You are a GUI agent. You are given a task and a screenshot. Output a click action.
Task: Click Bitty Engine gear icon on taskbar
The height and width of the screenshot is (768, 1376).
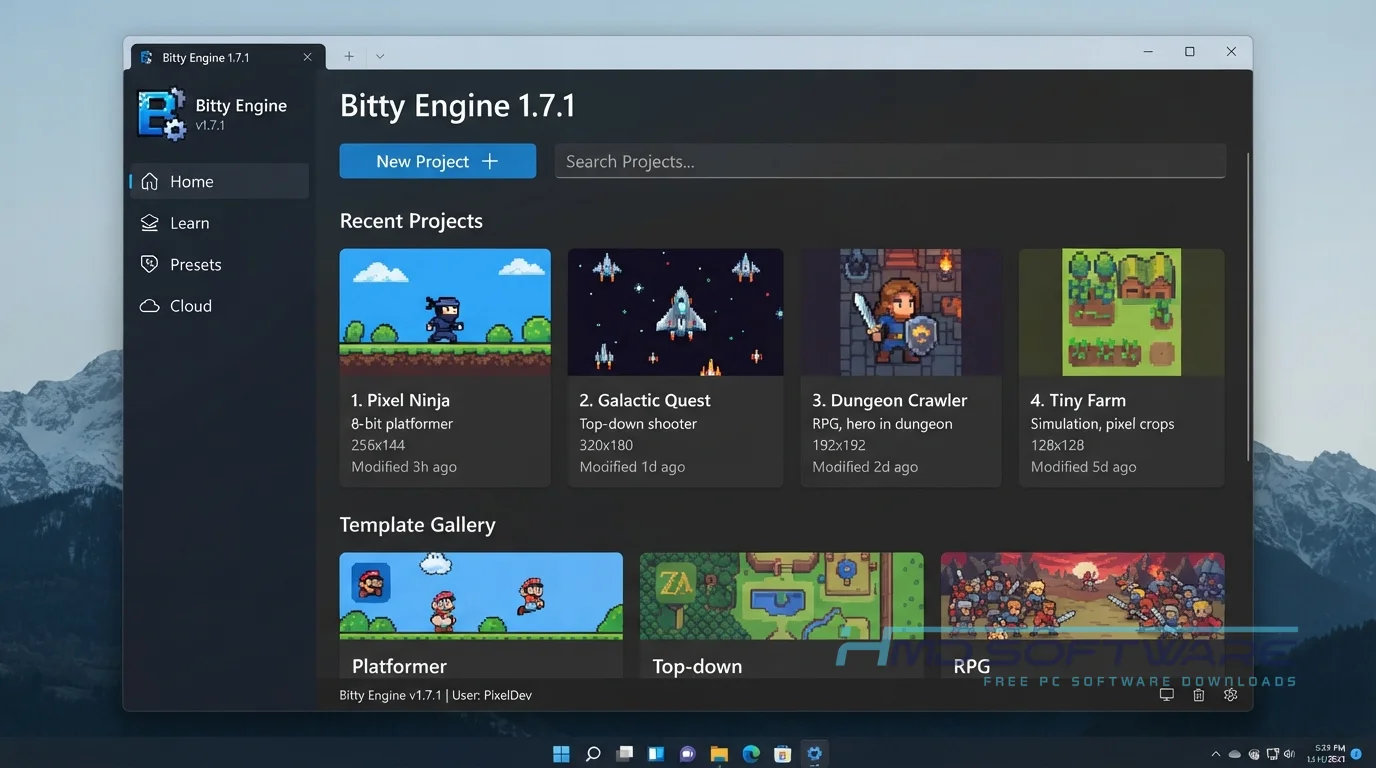(x=815, y=753)
